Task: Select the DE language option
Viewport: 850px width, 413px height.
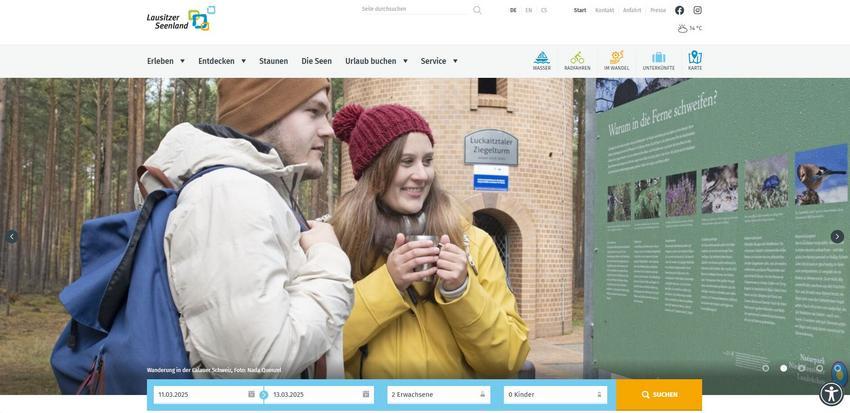Action: 513,10
